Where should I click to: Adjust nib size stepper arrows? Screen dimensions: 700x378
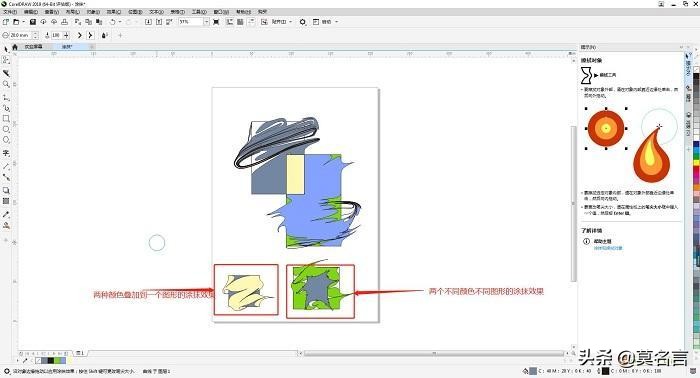(x=35, y=35)
